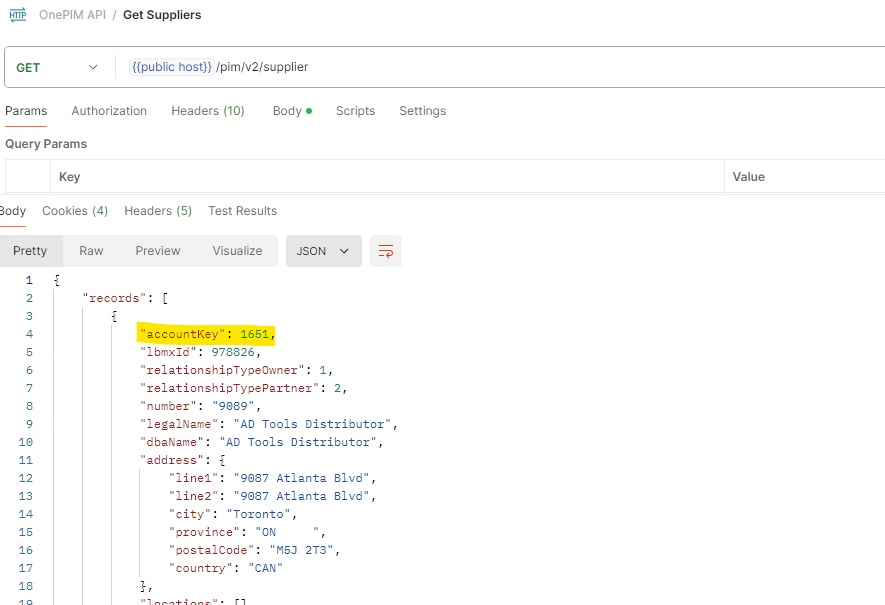This screenshot has height=605, width=885.
Task: Open the response Headers (5) tab
Action: [158, 211]
